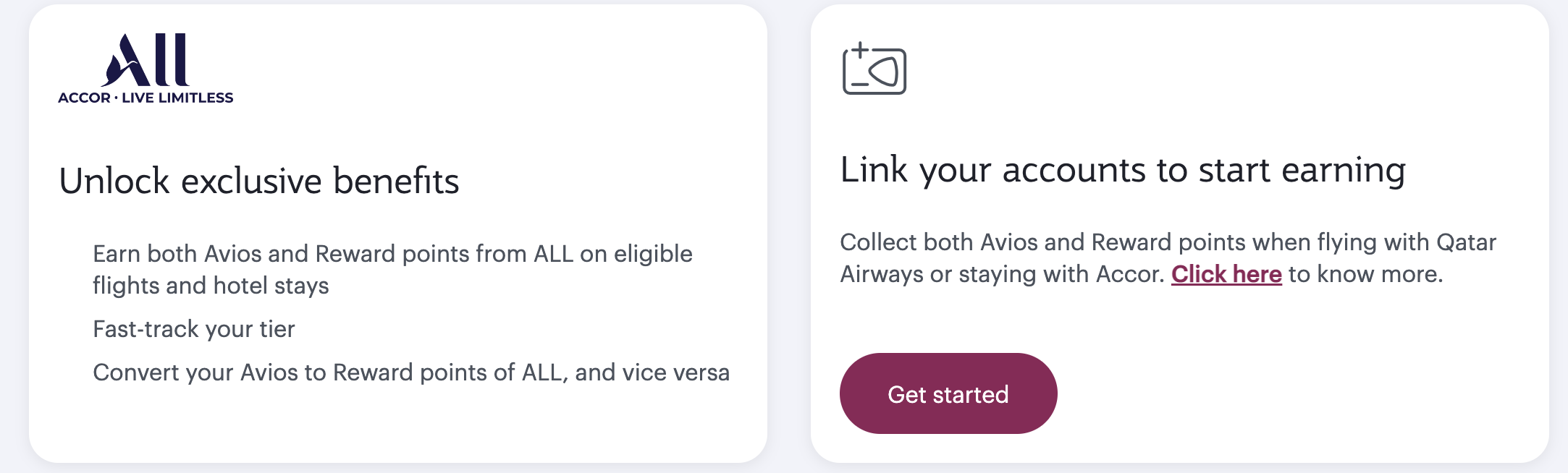Click the word "Qatar" in the description
This screenshot has height=473, width=1568.
[1466, 242]
